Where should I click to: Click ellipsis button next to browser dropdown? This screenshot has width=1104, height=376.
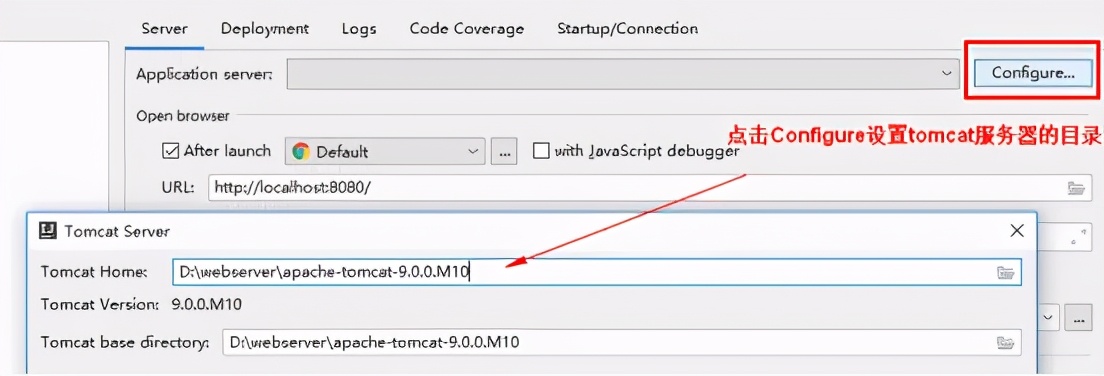[x=503, y=151]
